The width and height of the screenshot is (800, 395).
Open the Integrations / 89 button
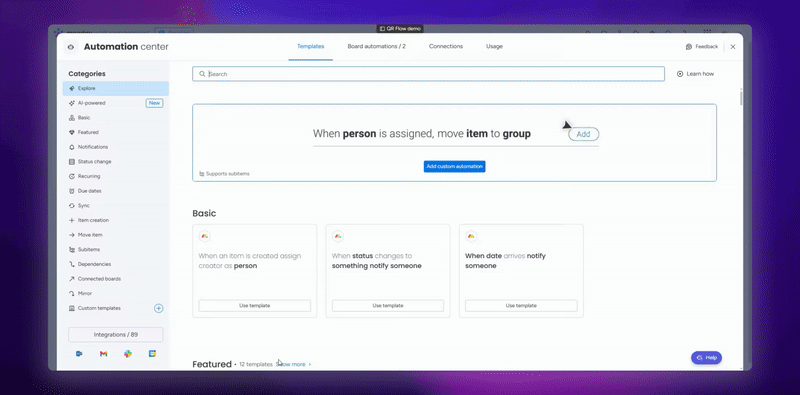click(116, 335)
